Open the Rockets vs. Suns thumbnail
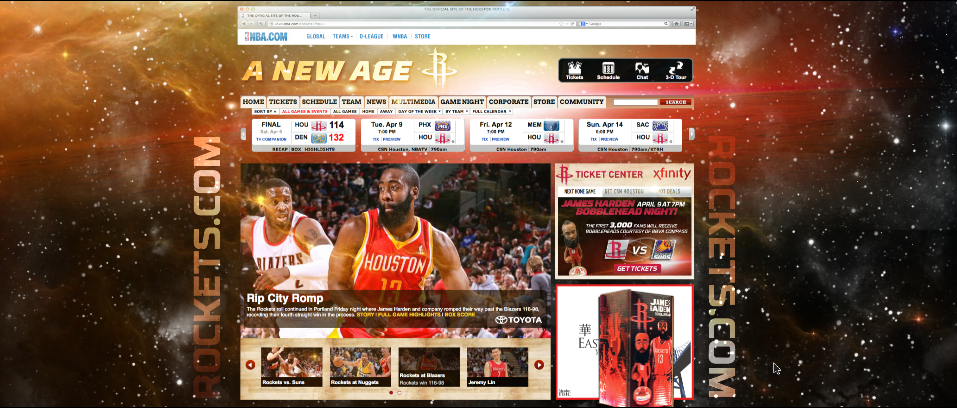Image resolution: width=957 pixels, height=408 pixels. coord(292,367)
